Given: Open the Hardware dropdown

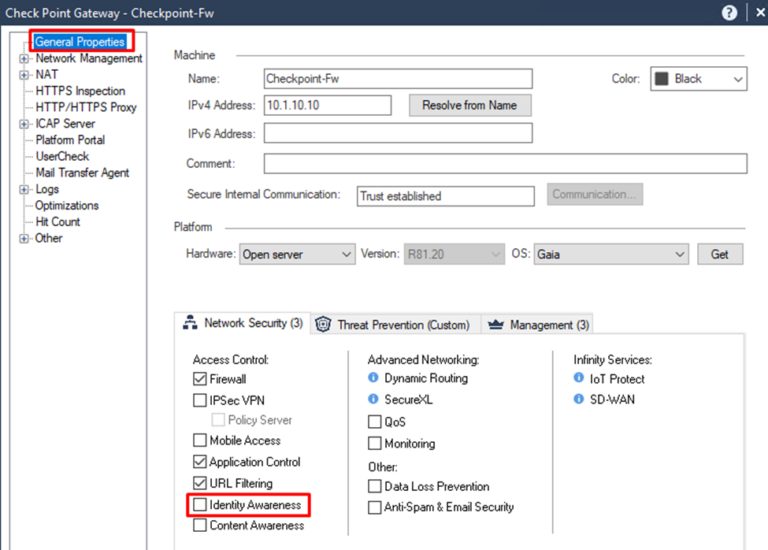Looking at the screenshot, I should pos(297,254).
